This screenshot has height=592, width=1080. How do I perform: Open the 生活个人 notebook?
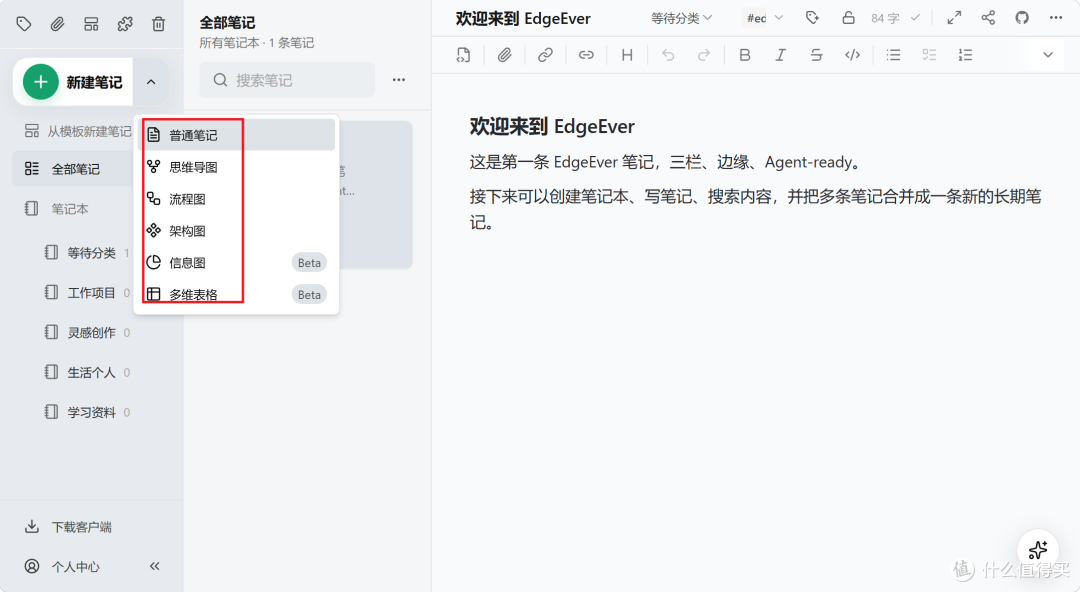(86, 372)
